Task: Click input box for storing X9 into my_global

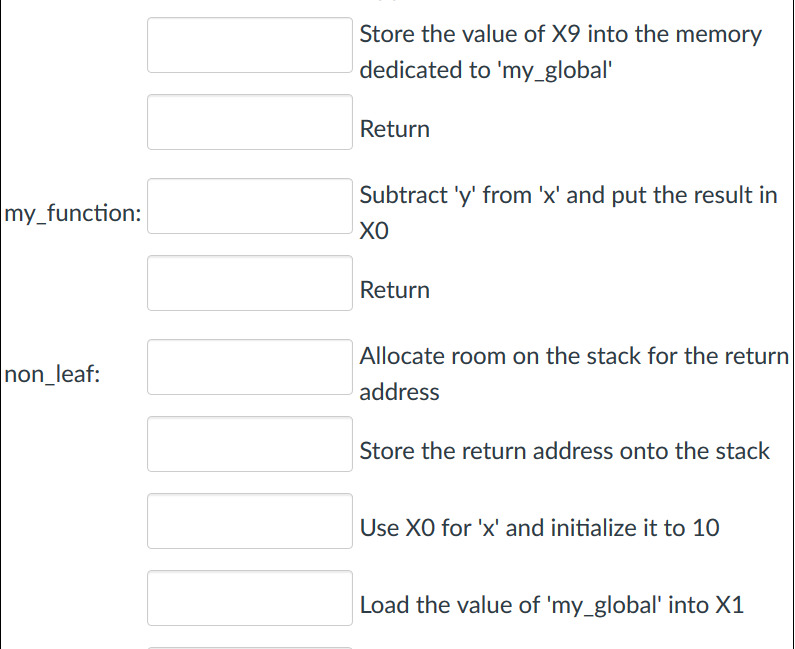Action: coord(250,45)
